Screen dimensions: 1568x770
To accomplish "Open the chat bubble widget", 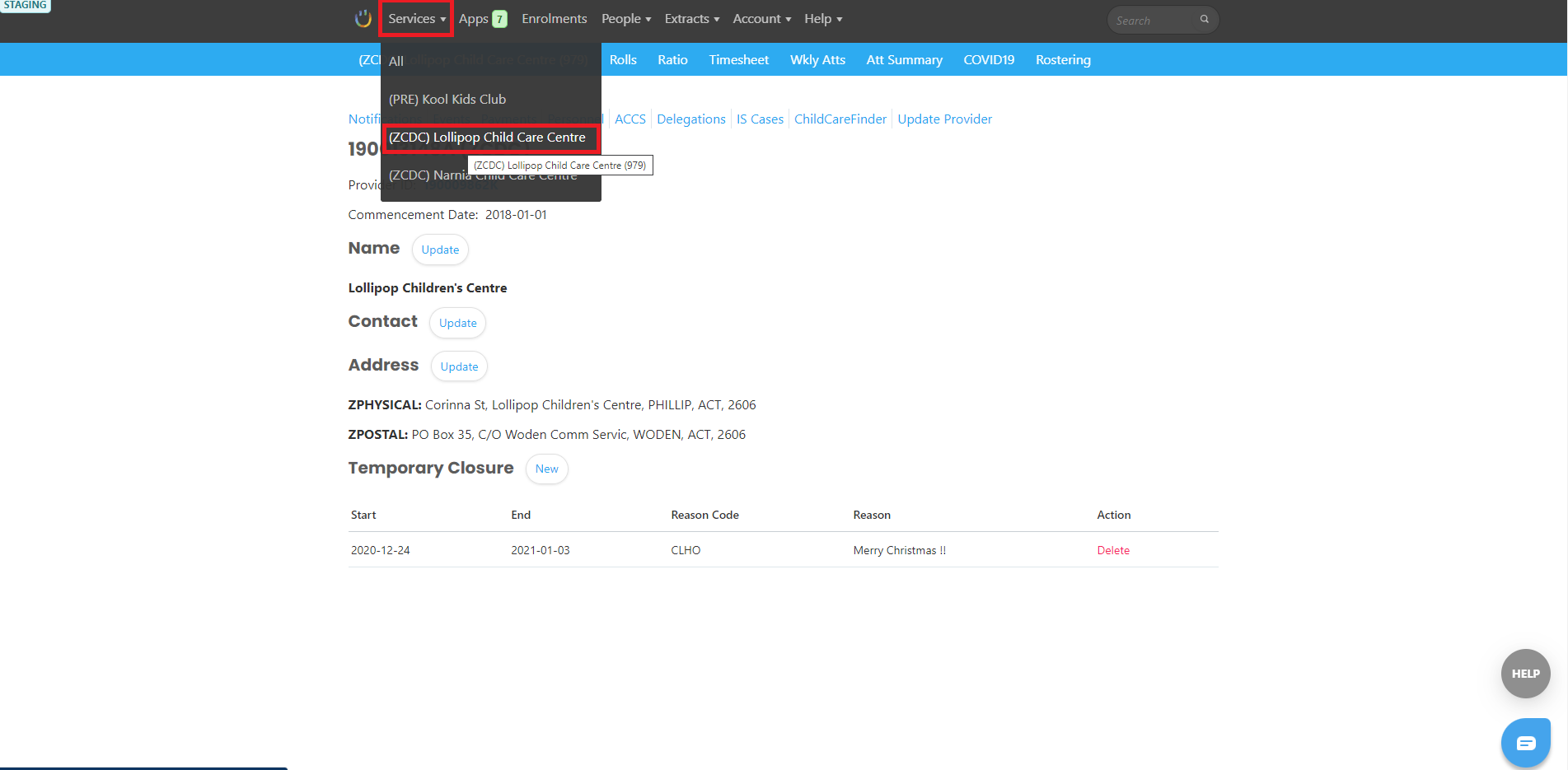I will [x=1525, y=743].
